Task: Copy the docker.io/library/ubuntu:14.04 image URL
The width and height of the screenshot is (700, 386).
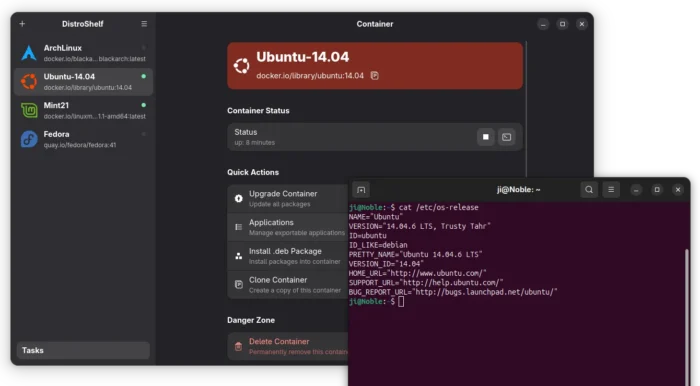Action: [375, 76]
